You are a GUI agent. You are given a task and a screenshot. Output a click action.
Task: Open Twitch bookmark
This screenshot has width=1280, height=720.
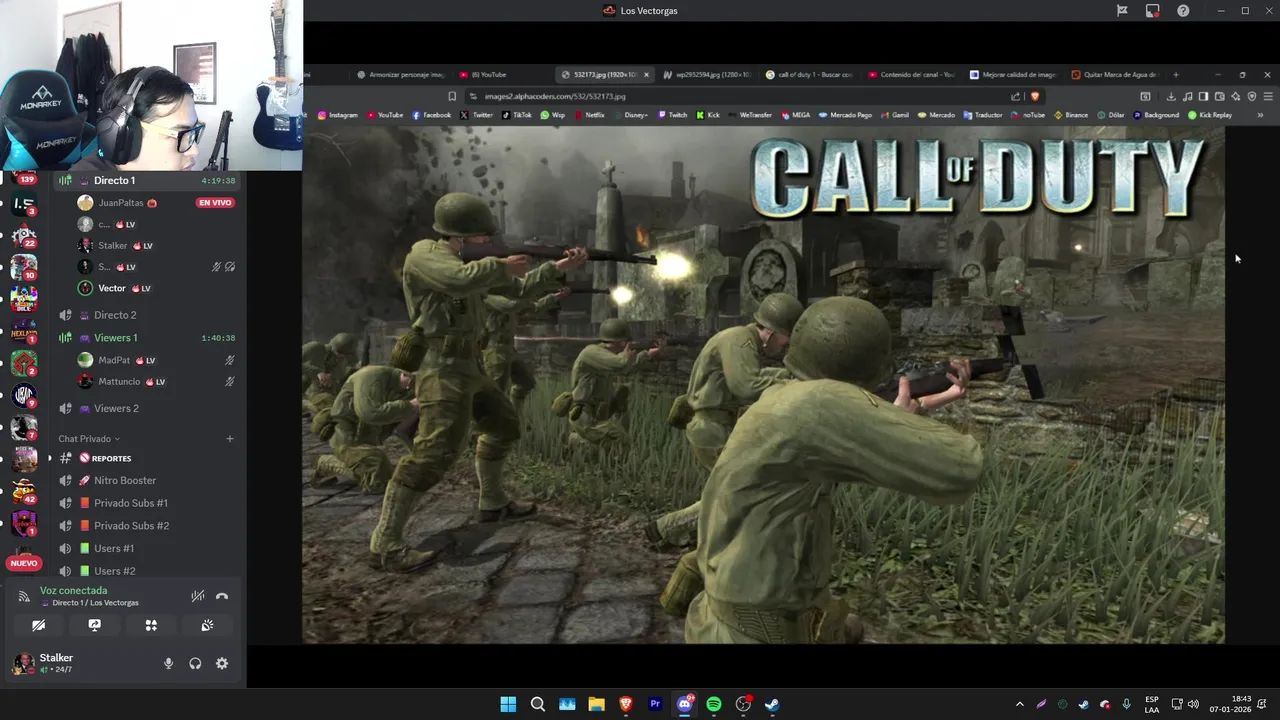tap(672, 115)
